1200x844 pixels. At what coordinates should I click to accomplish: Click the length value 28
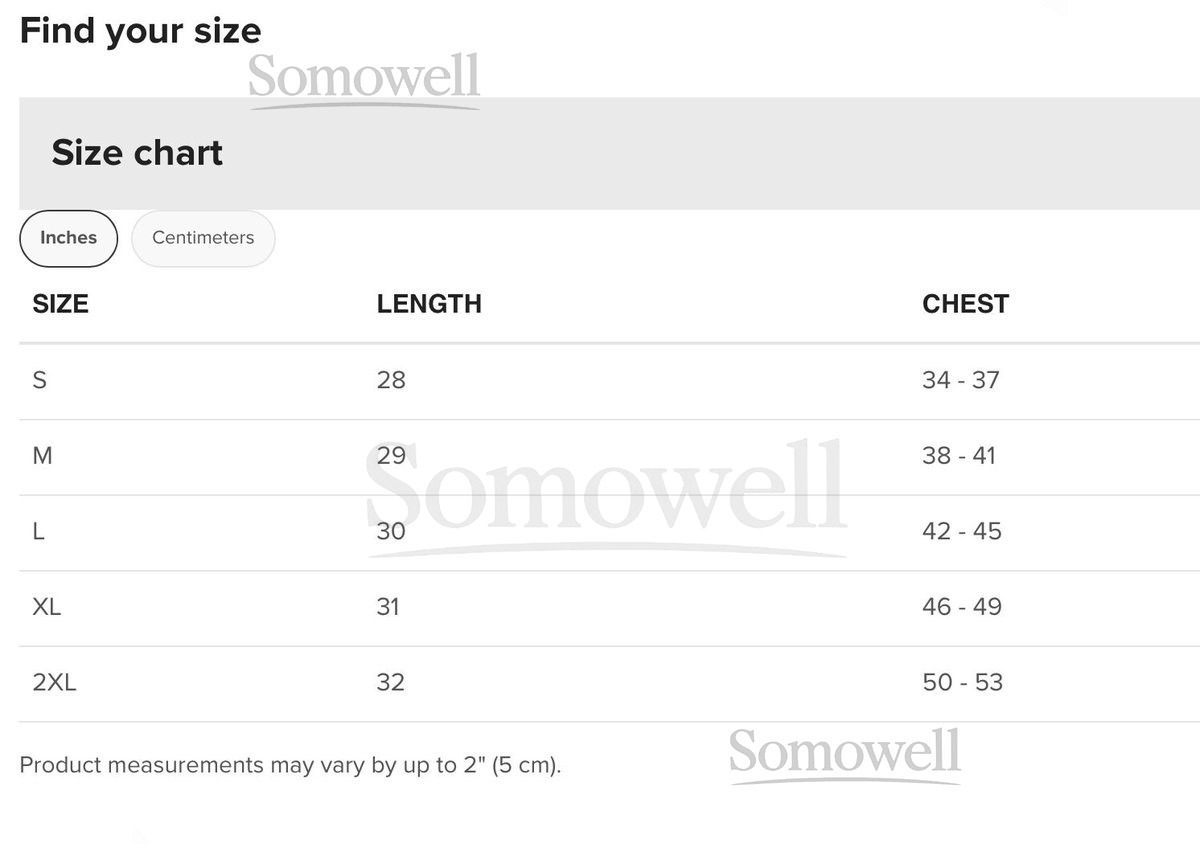(x=391, y=380)
